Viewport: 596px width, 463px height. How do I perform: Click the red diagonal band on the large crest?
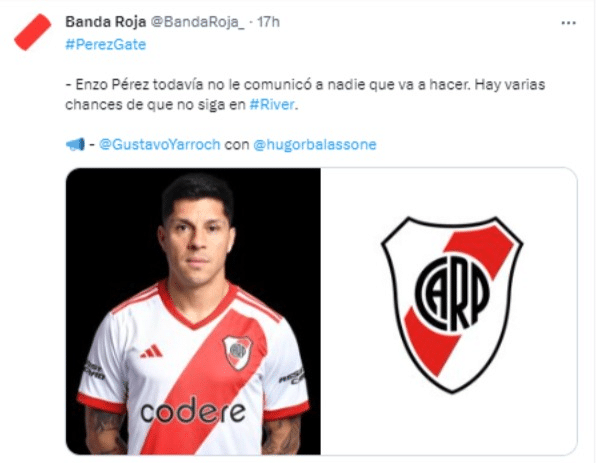point(460,300)
